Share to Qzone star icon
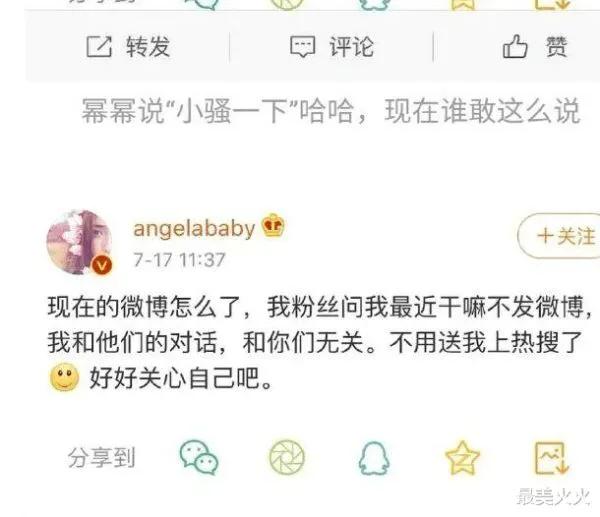The image size is (600, 517). point(462,457)
